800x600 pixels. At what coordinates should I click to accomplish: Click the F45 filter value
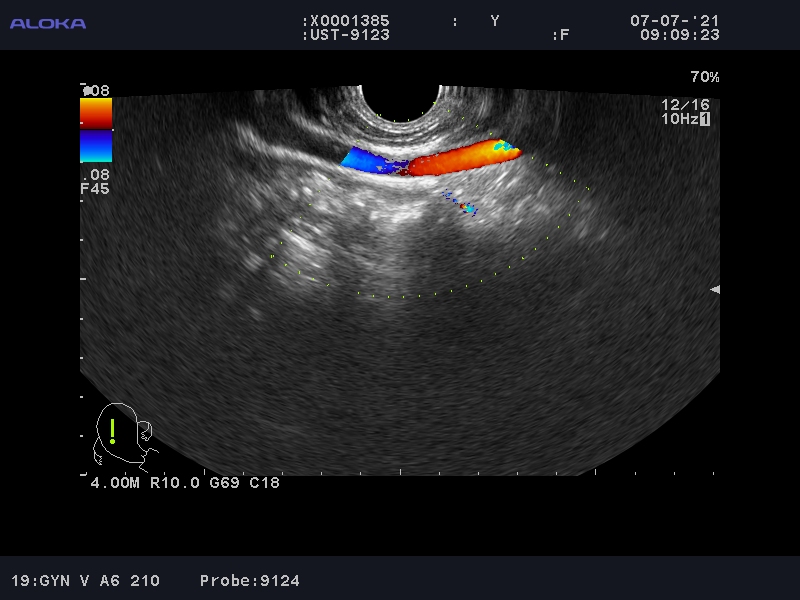pos(95,188)
